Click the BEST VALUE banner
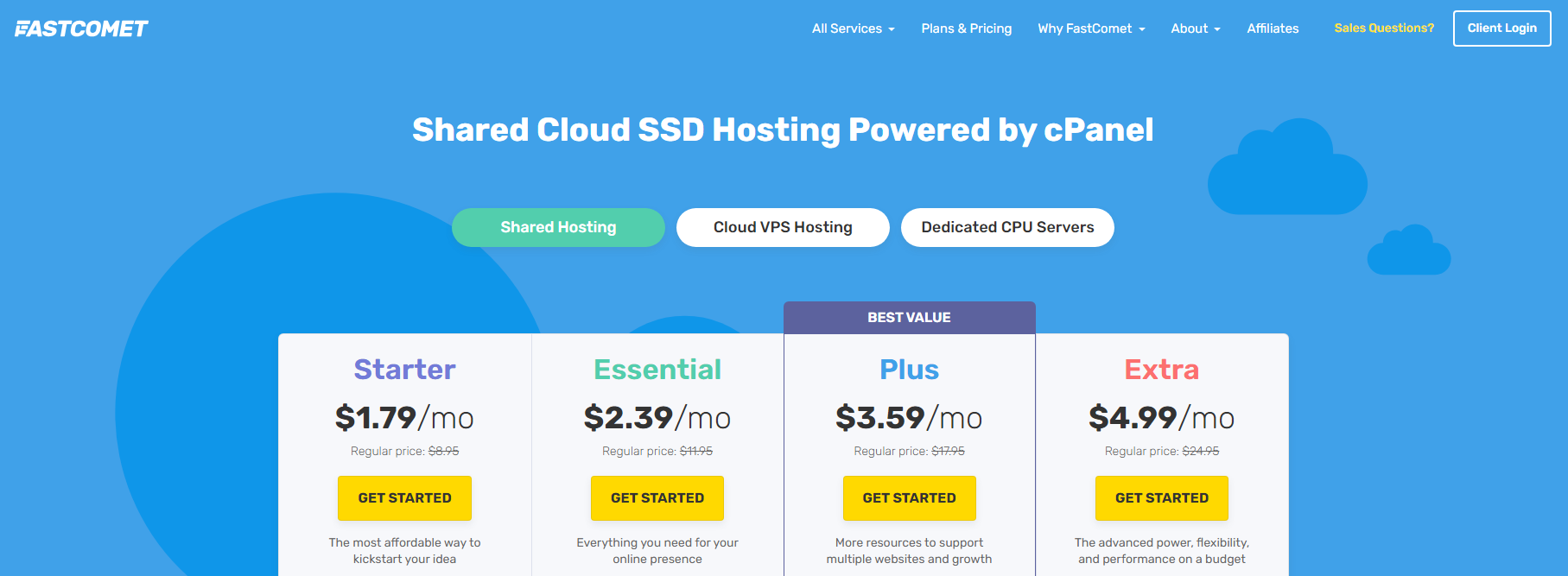The height and width of the screenshot is (576, 1568). [x=909, y=318]
